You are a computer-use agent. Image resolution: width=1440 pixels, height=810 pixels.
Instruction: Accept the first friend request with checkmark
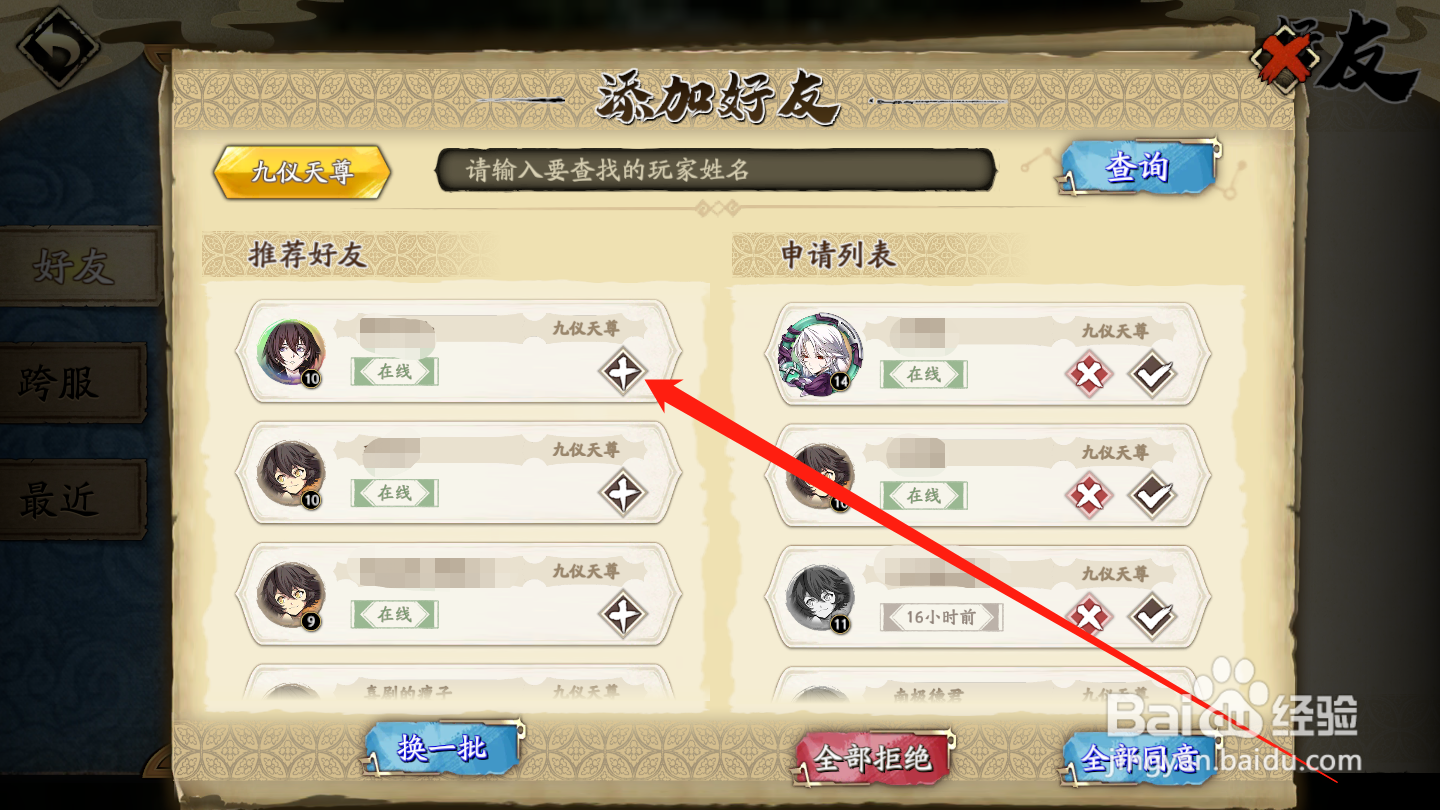pyautogui.click(x=1152, y=376)
